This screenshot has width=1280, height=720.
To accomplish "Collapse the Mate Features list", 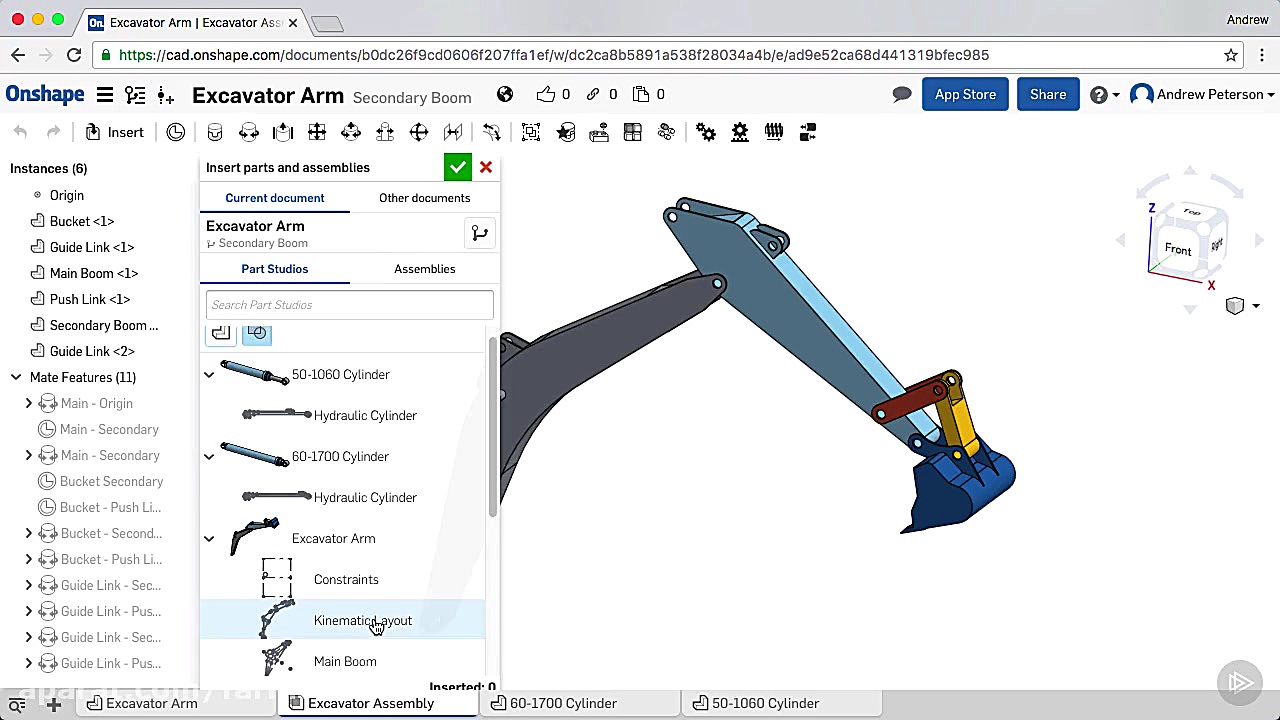I will coord(16,377).
